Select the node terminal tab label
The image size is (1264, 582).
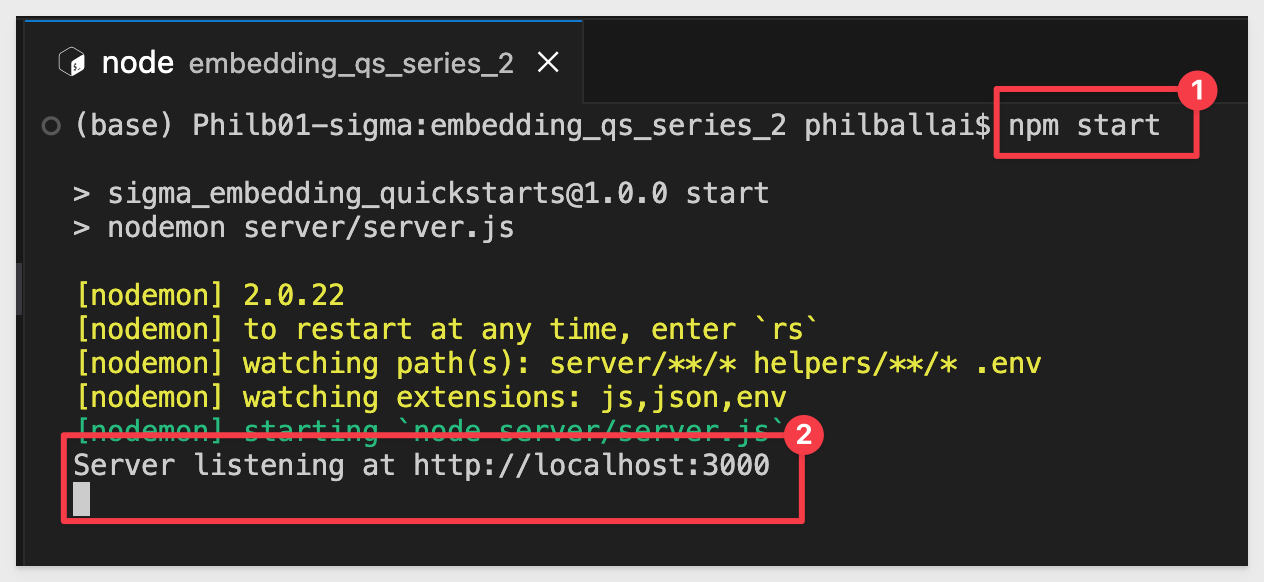click(x=139, y=64)
